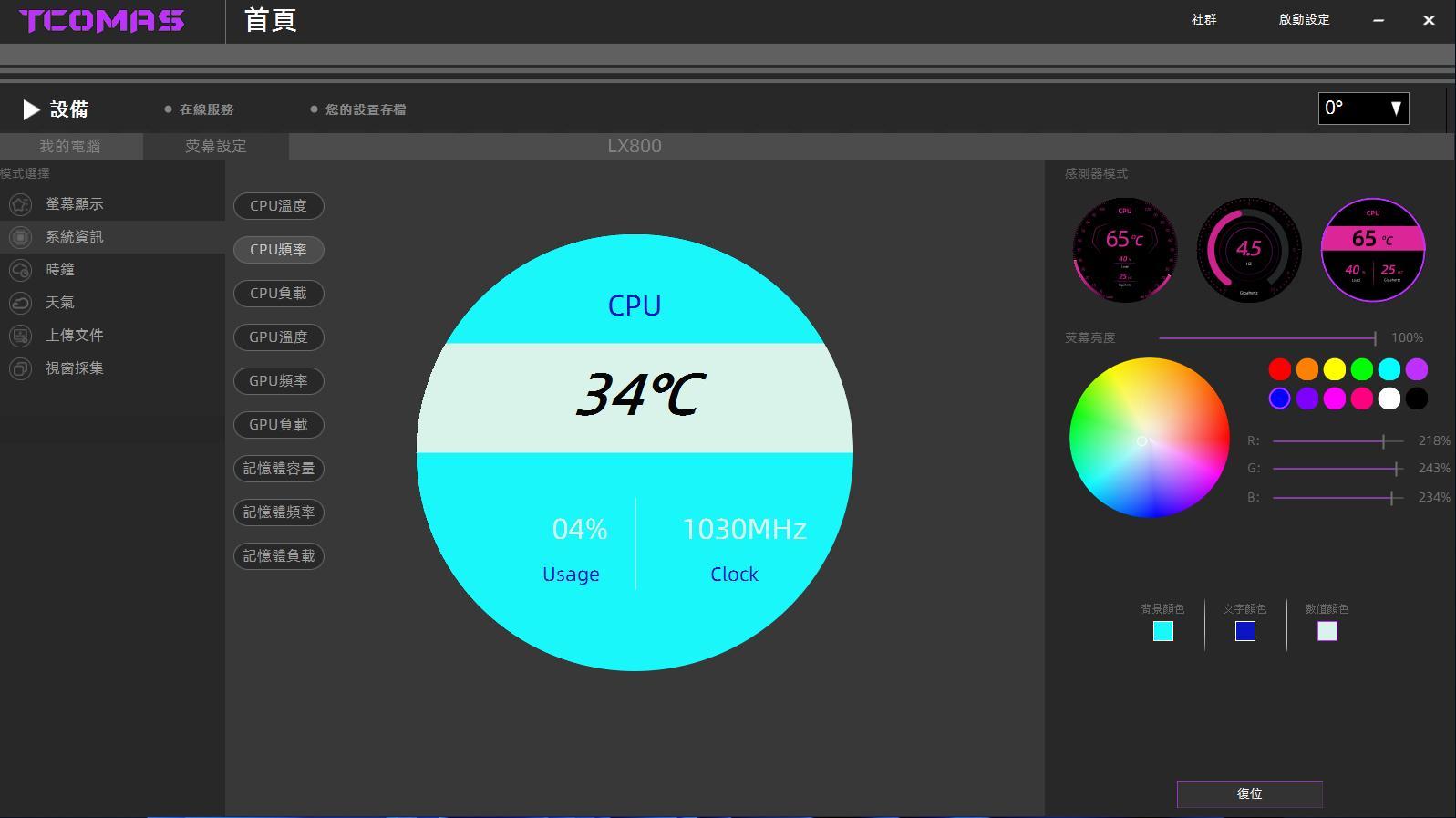
Task: Click the 復位 reset button
Action: coord(1250,794)
